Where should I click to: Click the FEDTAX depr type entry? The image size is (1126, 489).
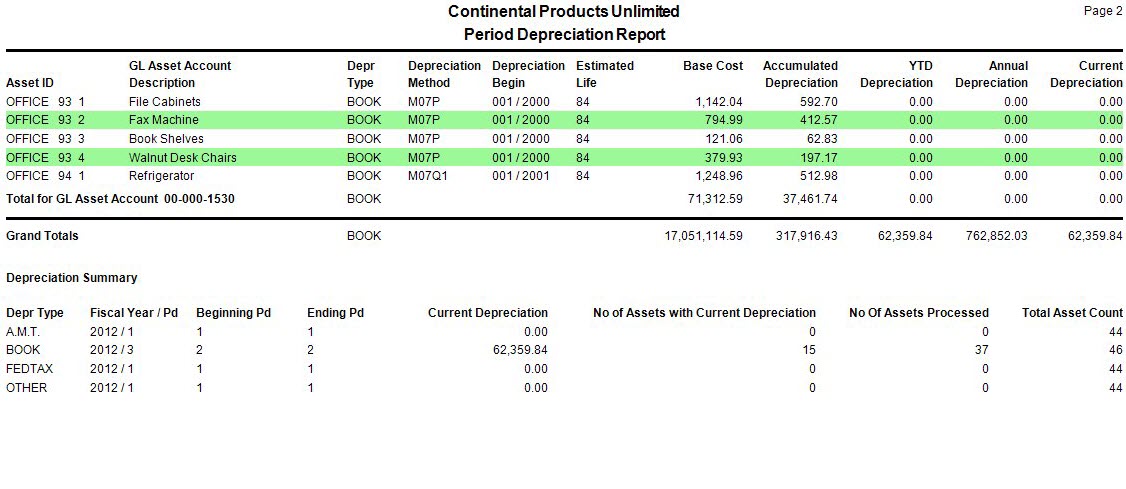click(29, 369)
